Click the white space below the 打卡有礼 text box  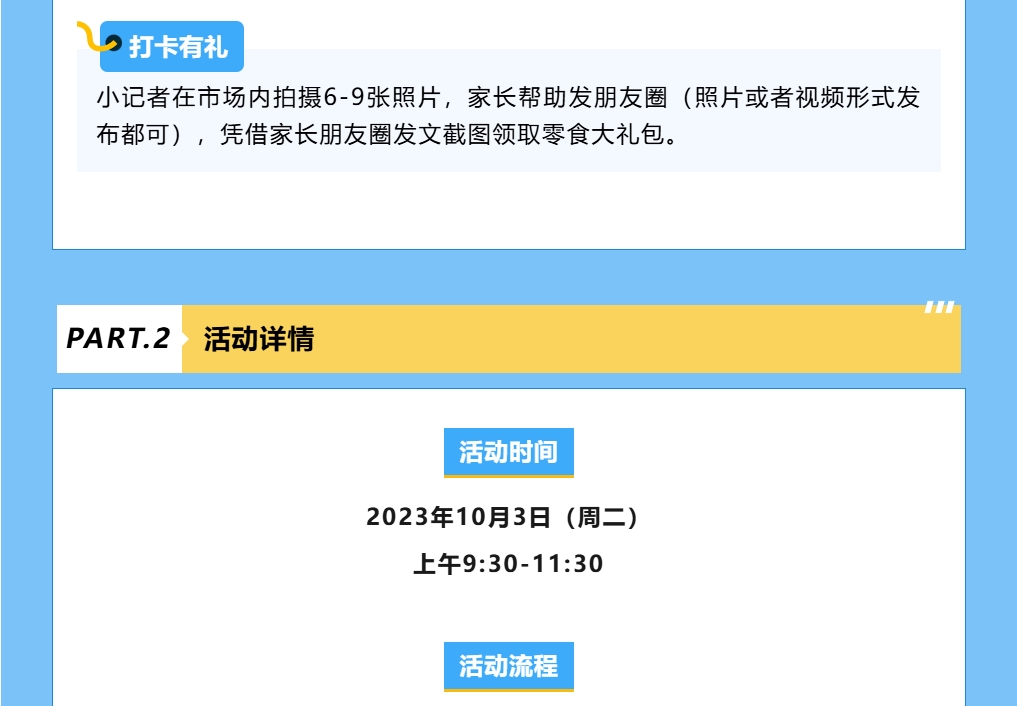(508, 210)
